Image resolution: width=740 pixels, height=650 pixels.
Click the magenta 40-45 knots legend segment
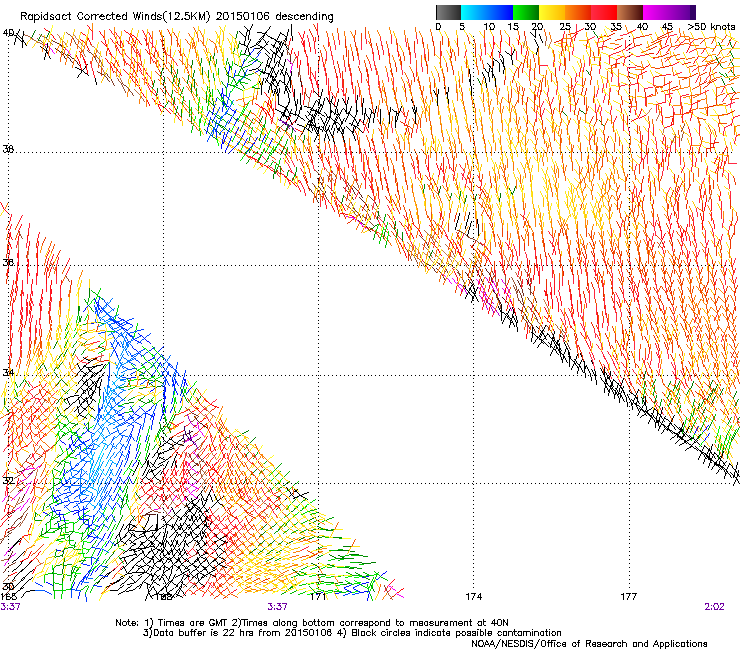[656, 12]
